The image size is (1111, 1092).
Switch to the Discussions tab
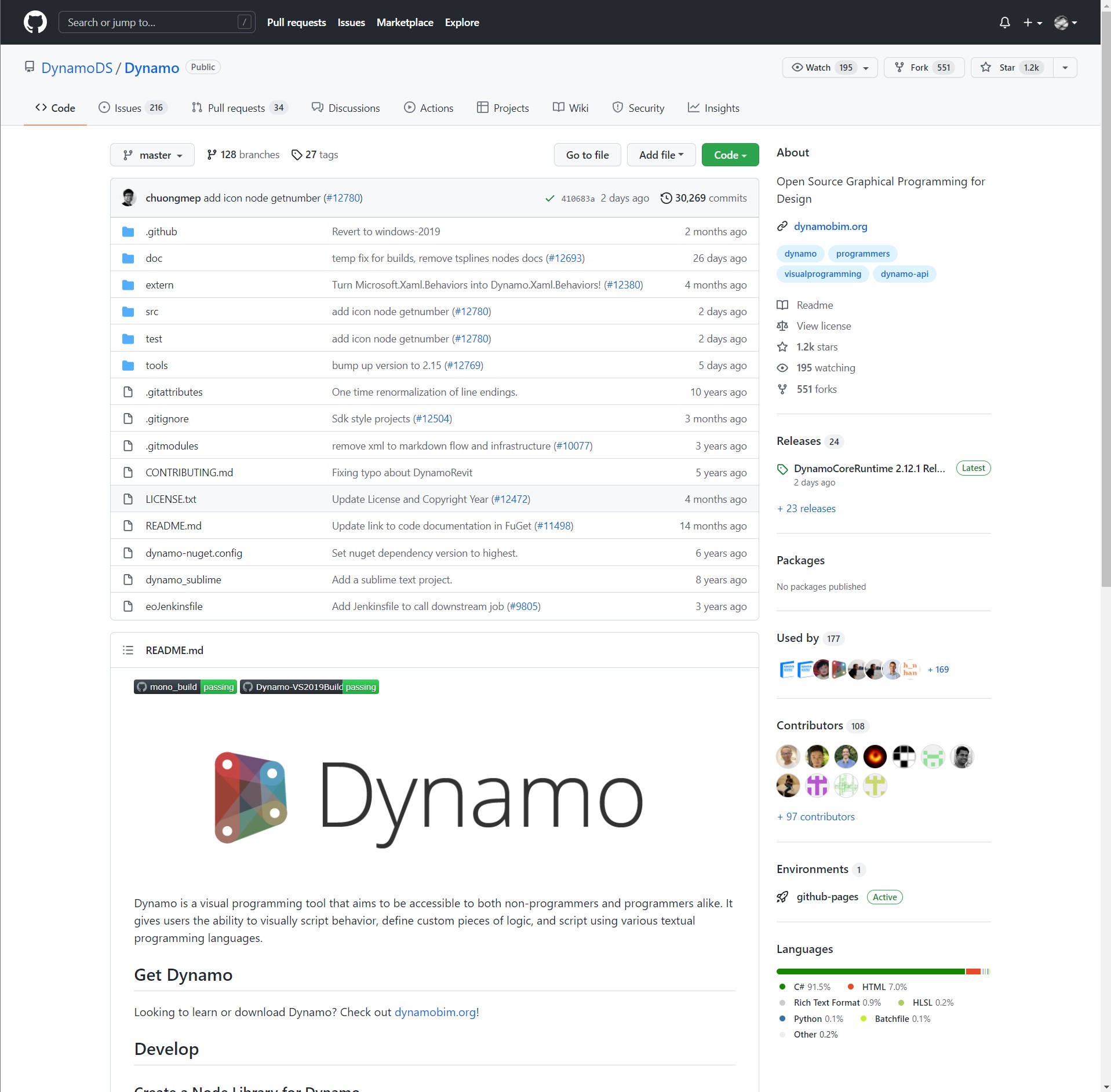point(345,108)
